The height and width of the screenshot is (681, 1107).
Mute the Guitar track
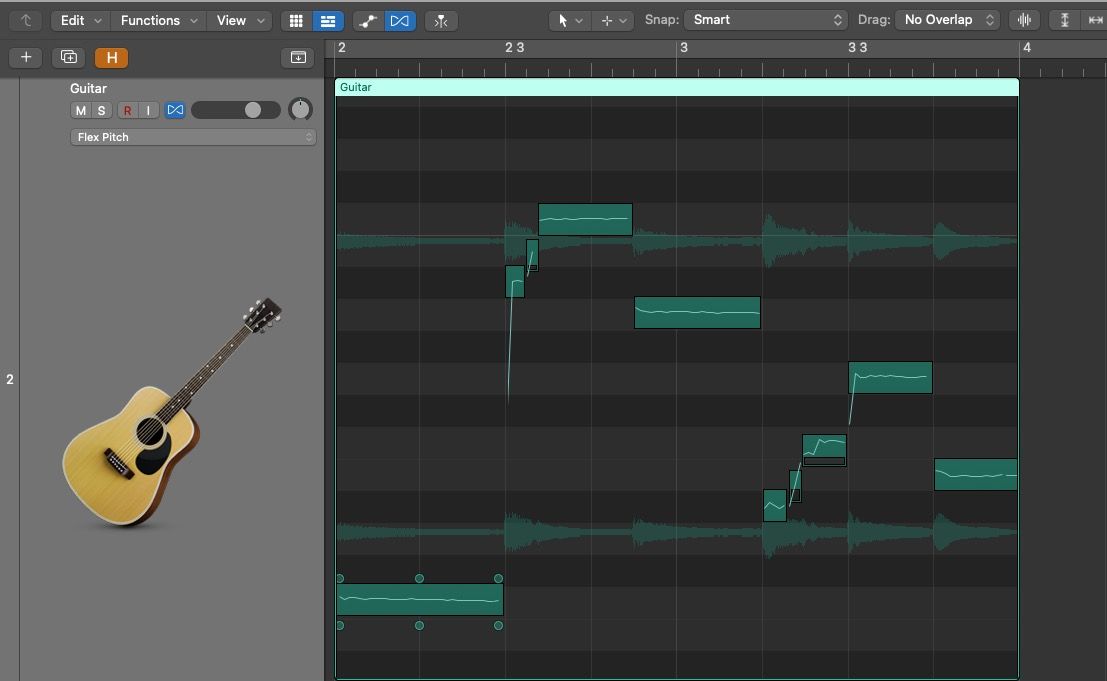tap(79, 110)
